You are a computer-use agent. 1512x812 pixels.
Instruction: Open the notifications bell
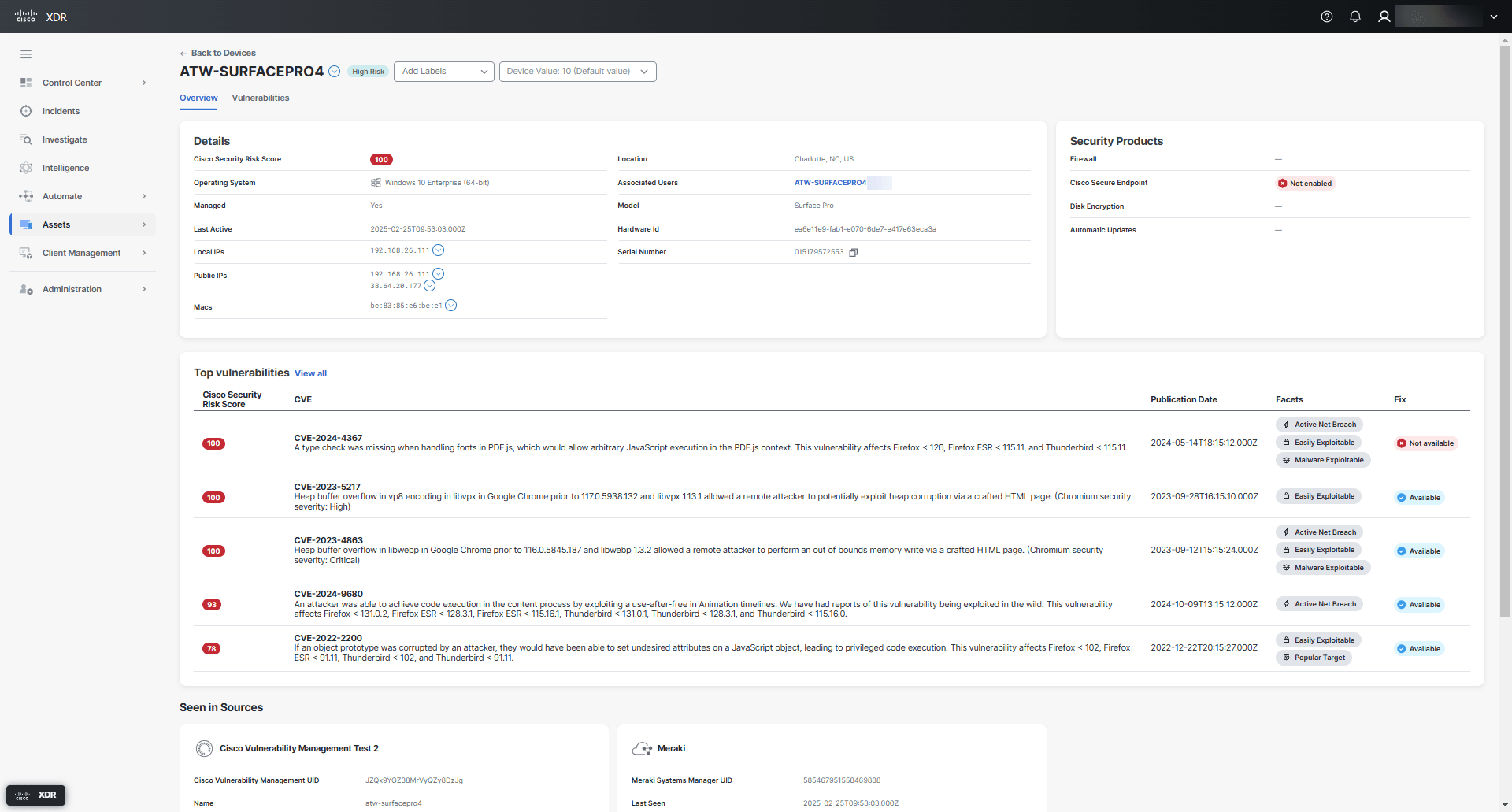click(1355, 17)
